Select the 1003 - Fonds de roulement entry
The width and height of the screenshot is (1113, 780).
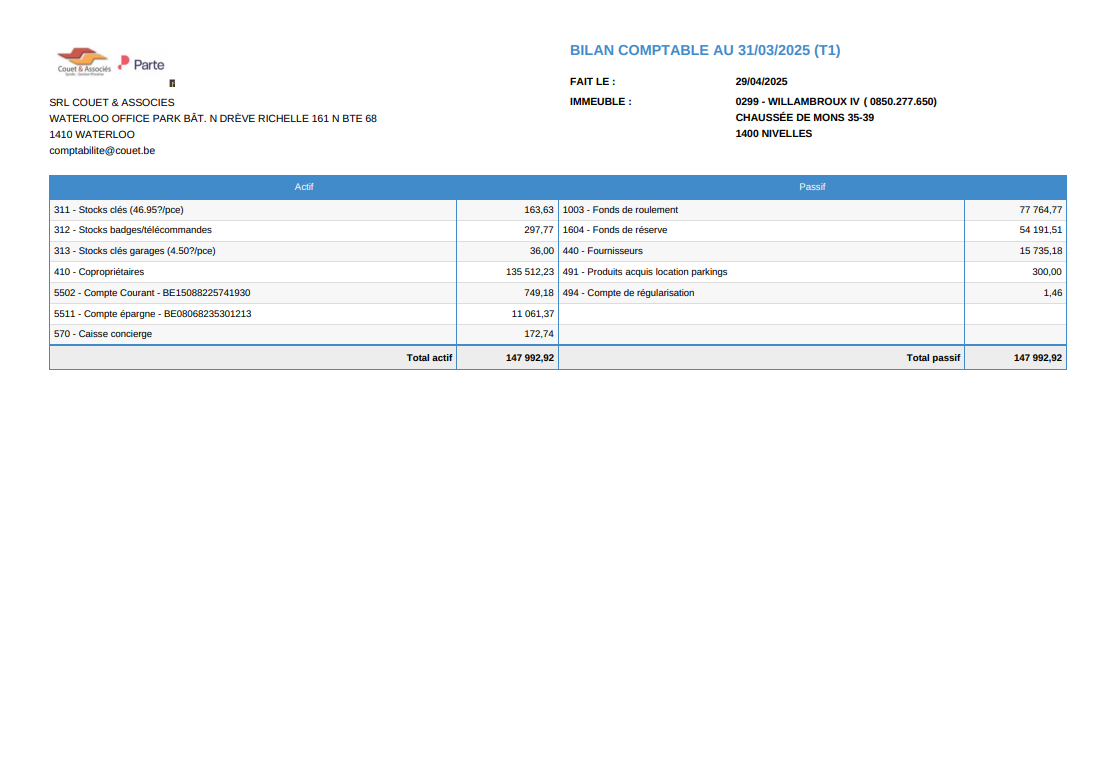click(620, 210)
